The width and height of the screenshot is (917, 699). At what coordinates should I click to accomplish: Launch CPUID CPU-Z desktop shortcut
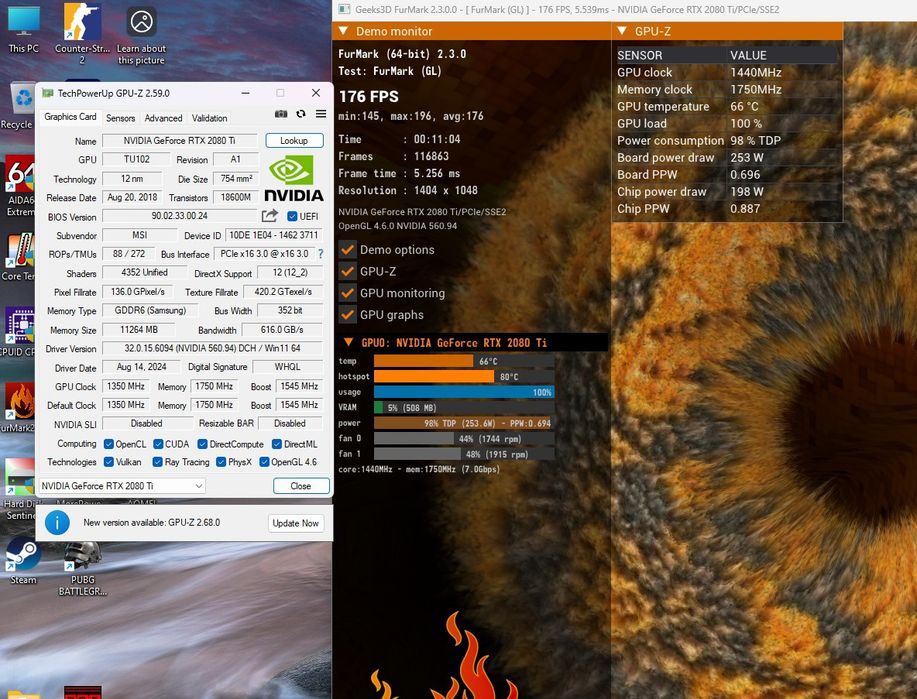(18, 332)
